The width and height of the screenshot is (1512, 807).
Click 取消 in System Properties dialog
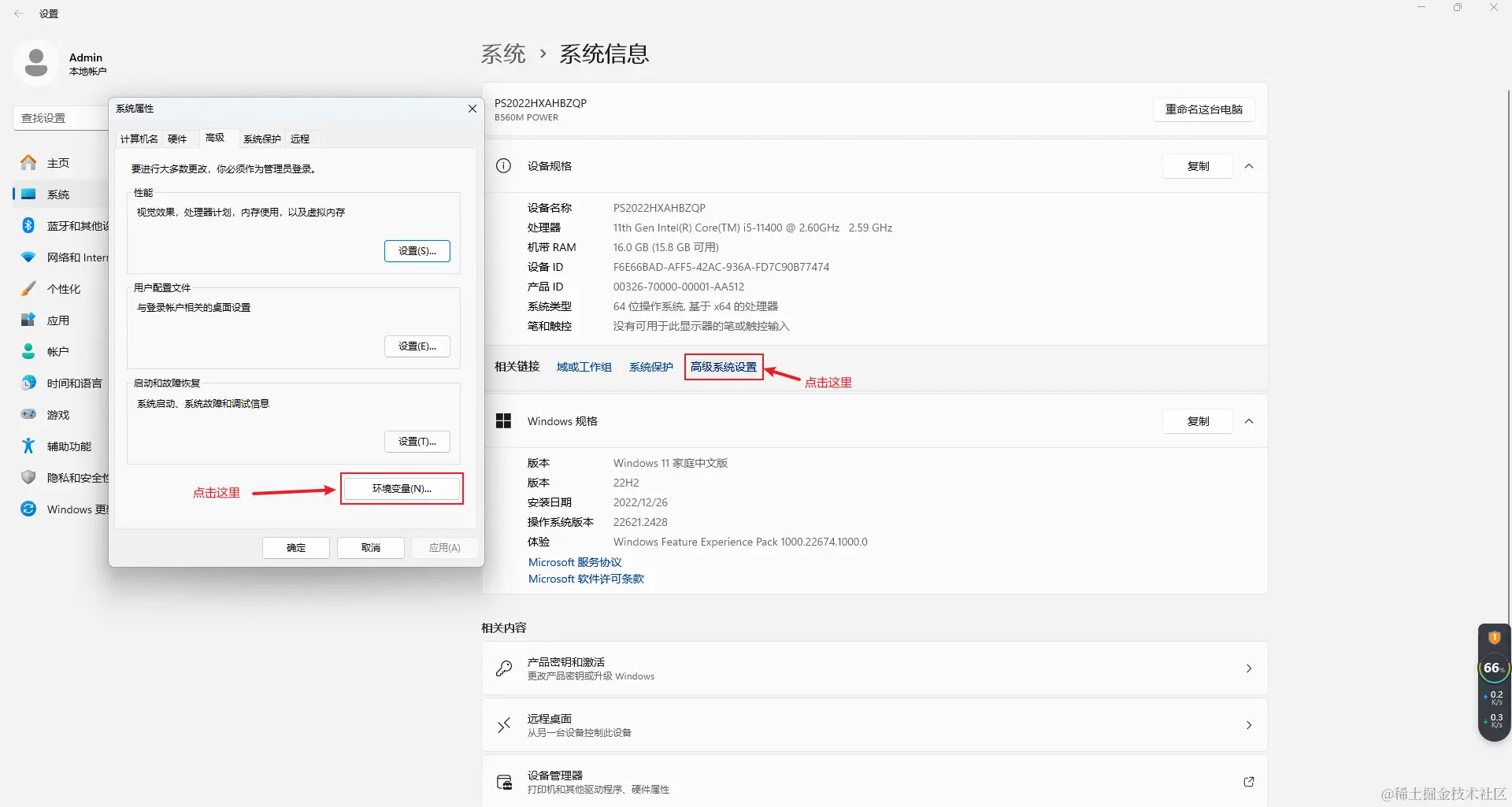pyautogui.click(x=371, y=548)
